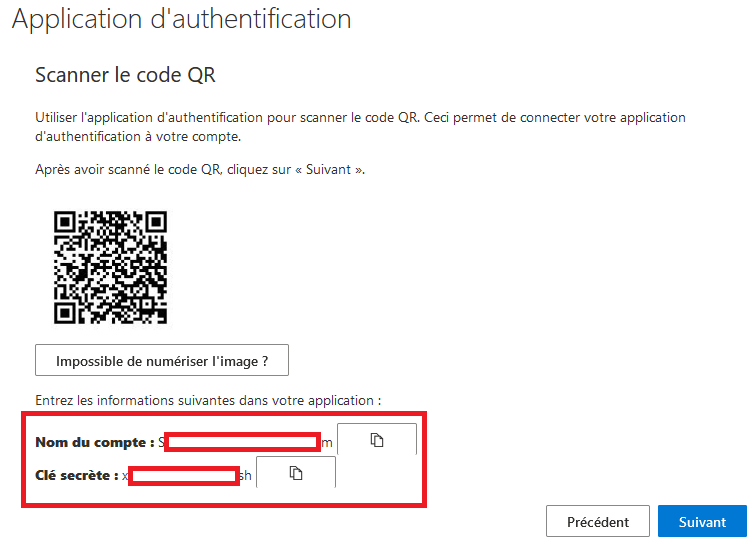Click the QR code image
Viewport: 756px width, 545px height.
110,267
